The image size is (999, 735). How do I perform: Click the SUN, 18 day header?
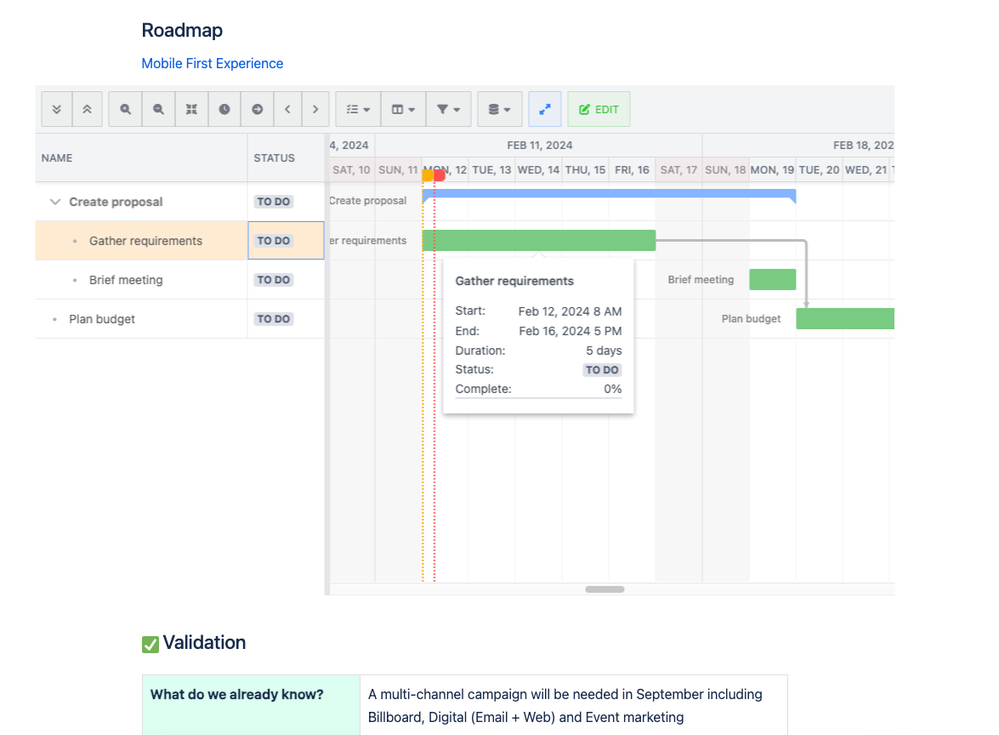pos(725,170)
